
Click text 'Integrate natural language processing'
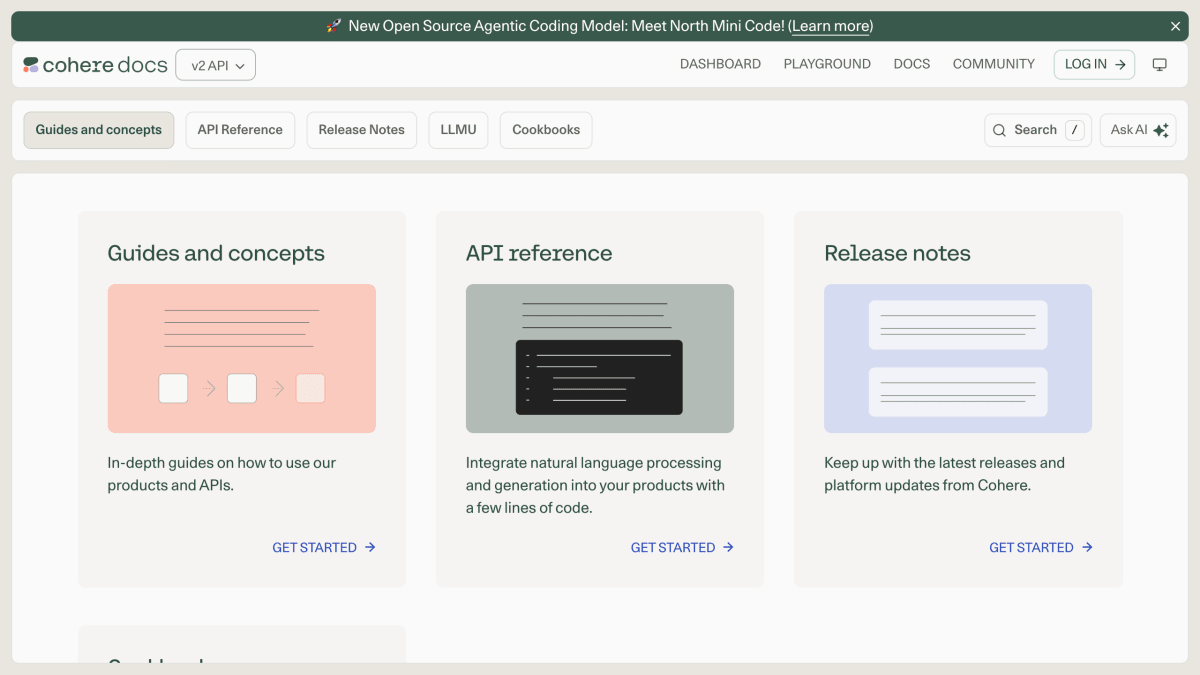tap(594, 463)
